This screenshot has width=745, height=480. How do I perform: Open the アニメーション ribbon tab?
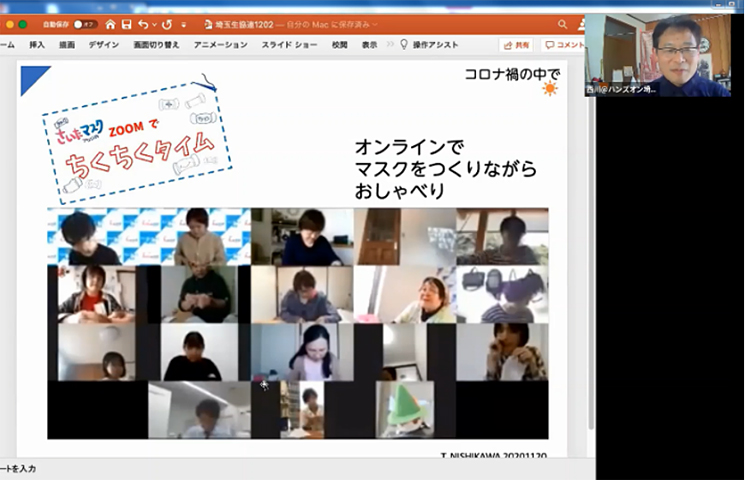220,45
